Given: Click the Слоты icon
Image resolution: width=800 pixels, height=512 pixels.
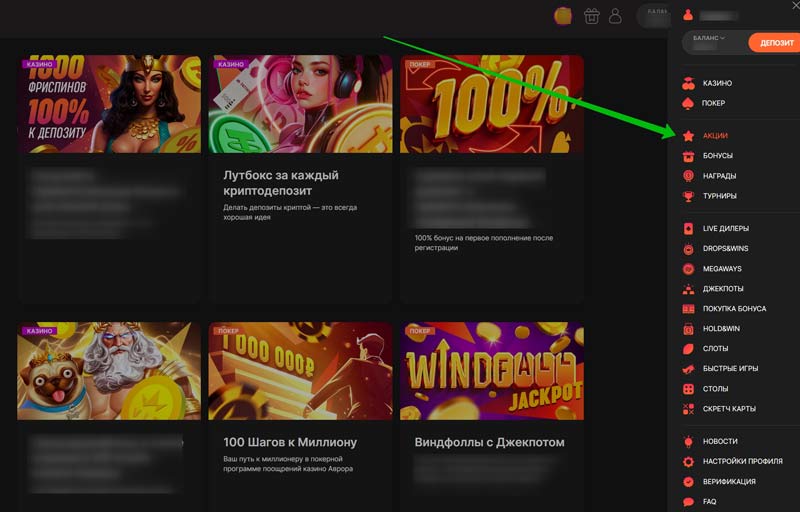Looking at the screenshot, I should [x=688, y=349].
